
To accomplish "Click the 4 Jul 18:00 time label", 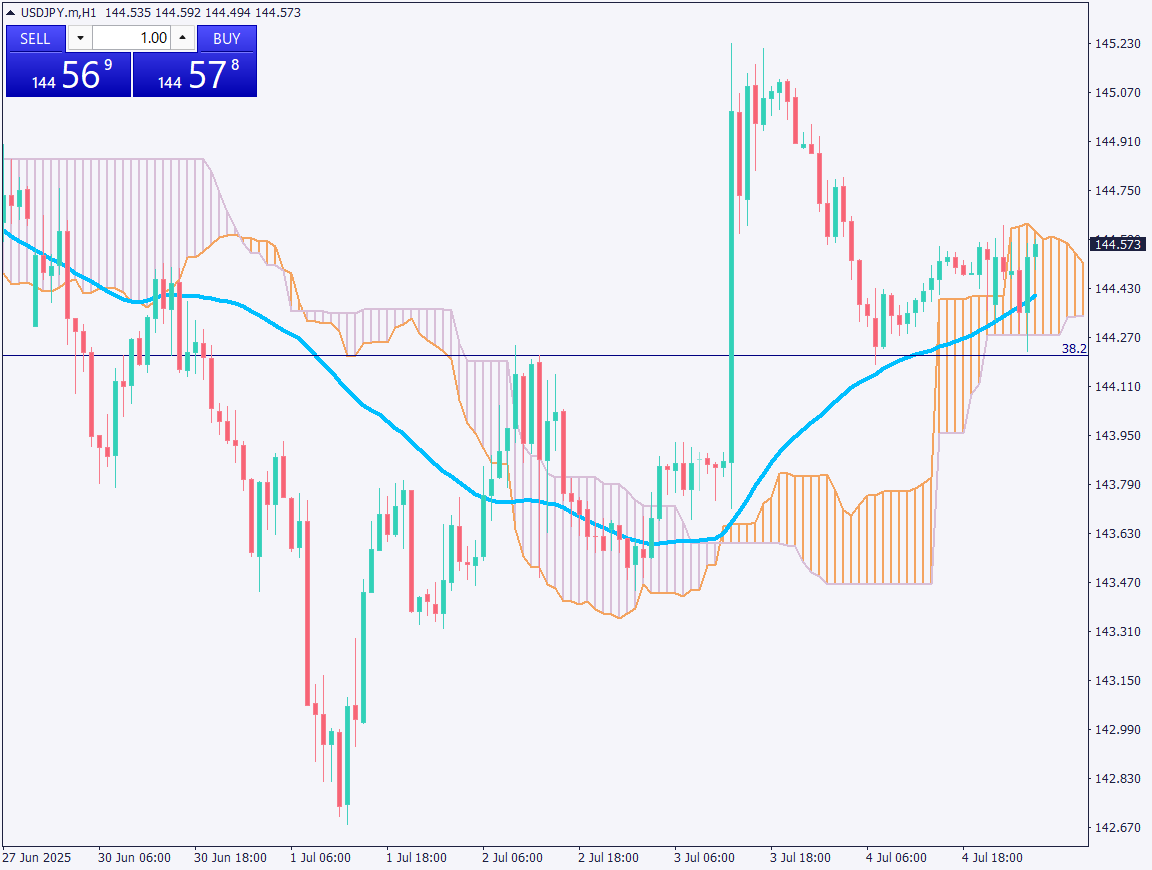I will click(x=992, y=858).
